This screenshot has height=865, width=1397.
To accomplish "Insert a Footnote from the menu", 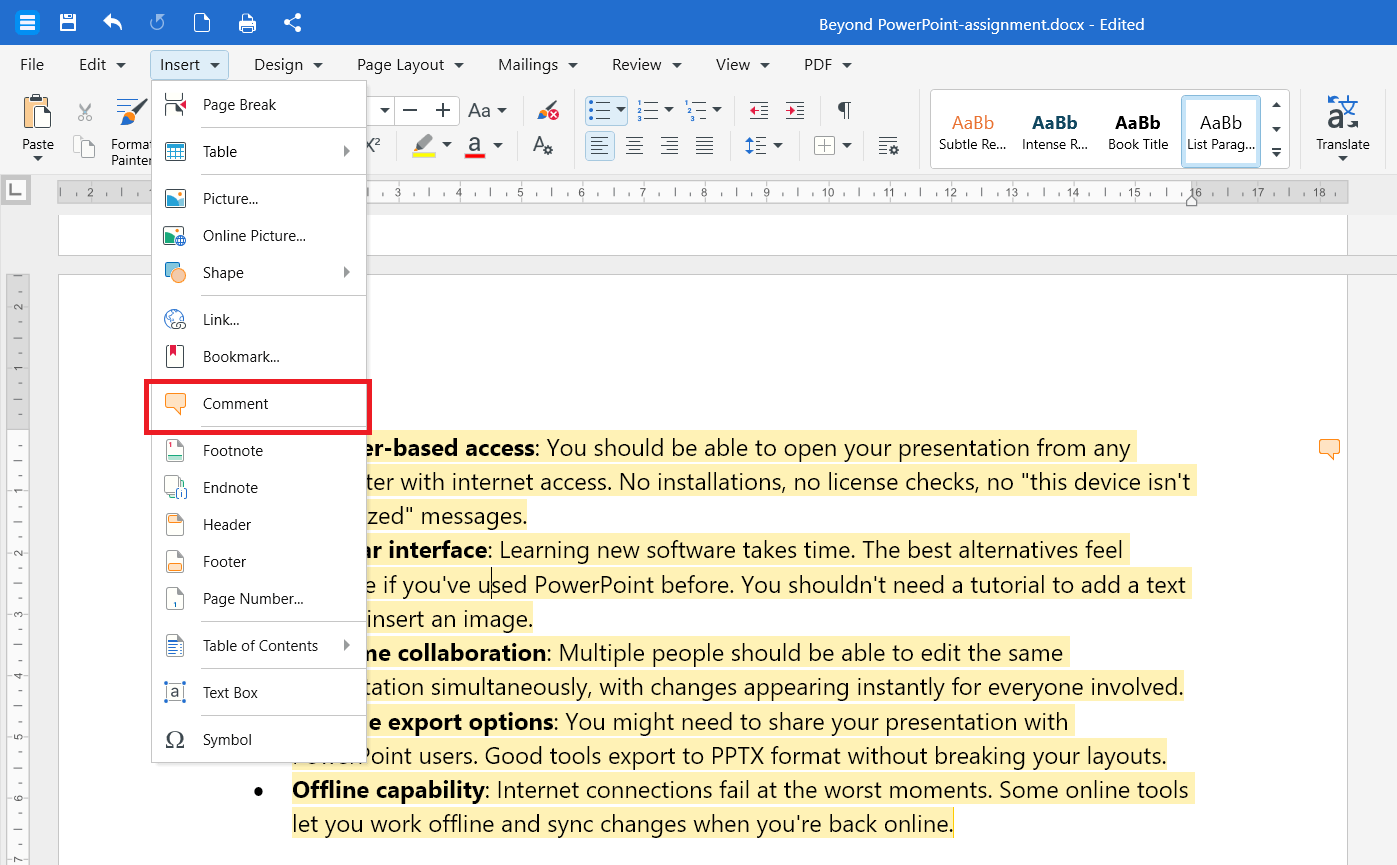I will point(259,451).
